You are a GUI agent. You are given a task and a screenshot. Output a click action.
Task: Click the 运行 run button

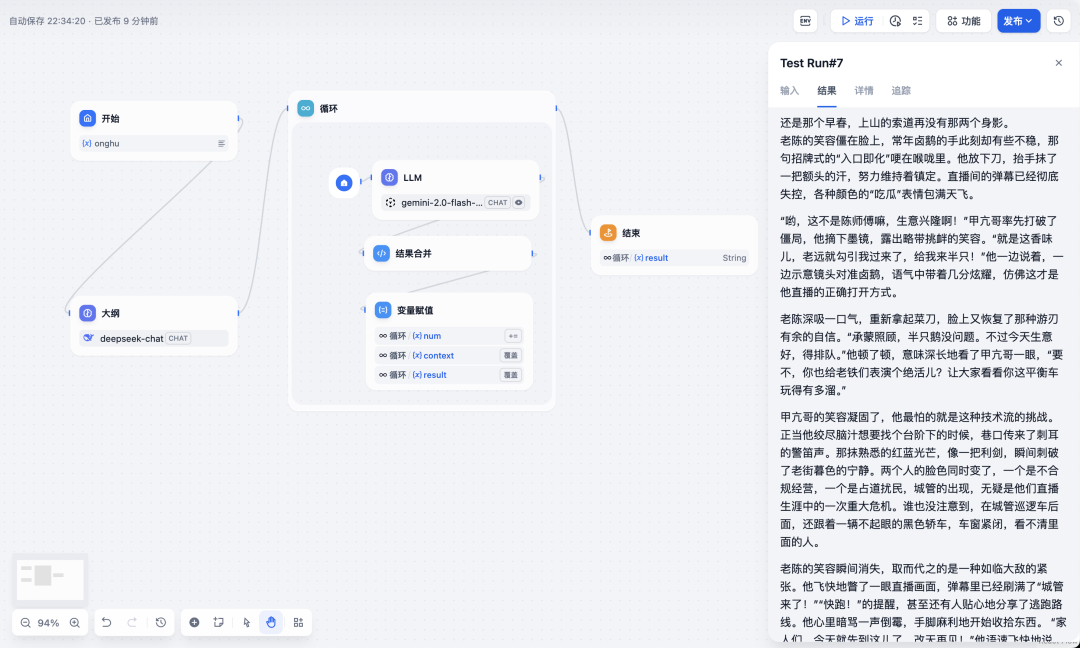[858, 21]
